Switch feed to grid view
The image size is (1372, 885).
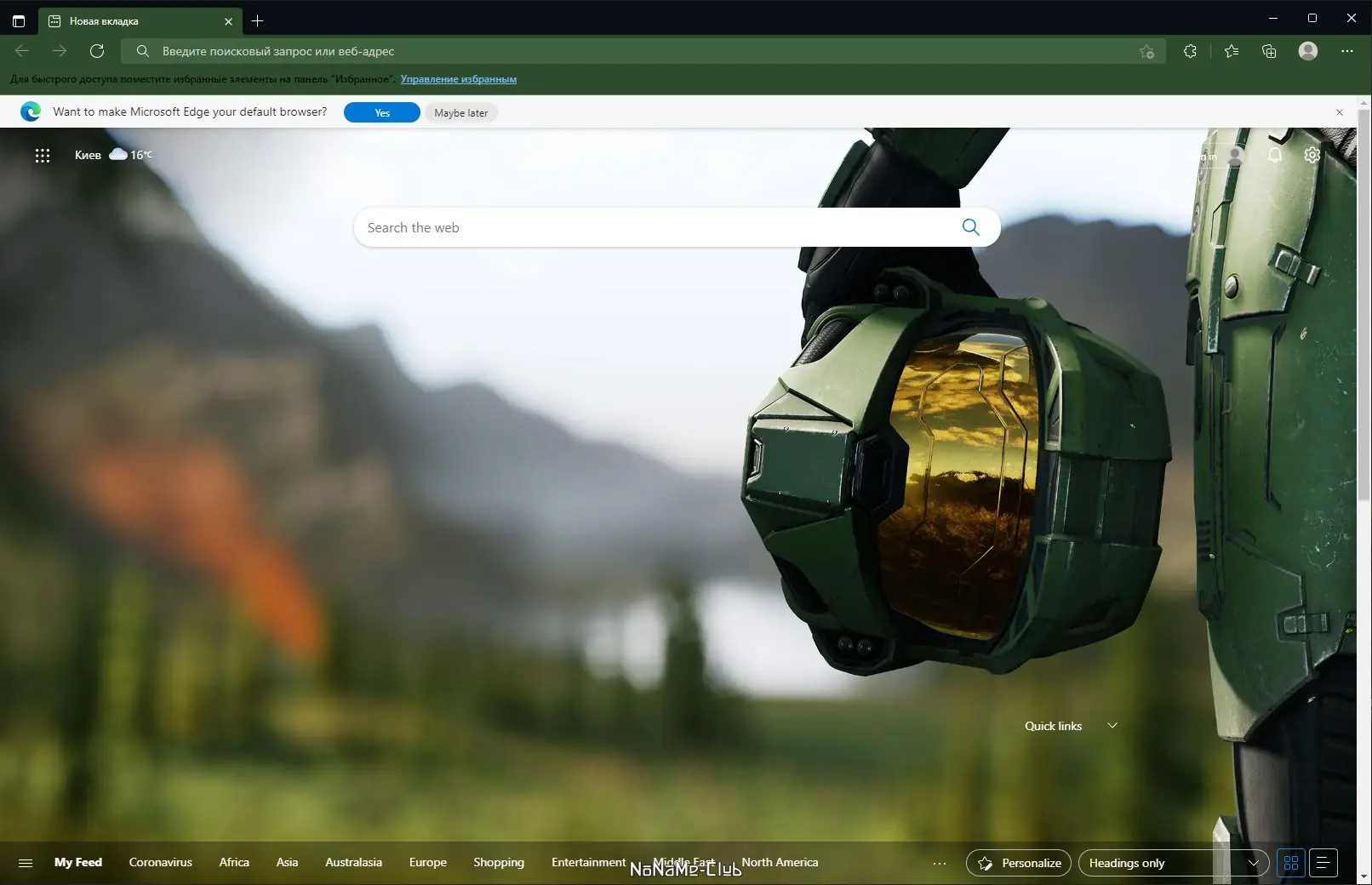(x=1291, y=863)
